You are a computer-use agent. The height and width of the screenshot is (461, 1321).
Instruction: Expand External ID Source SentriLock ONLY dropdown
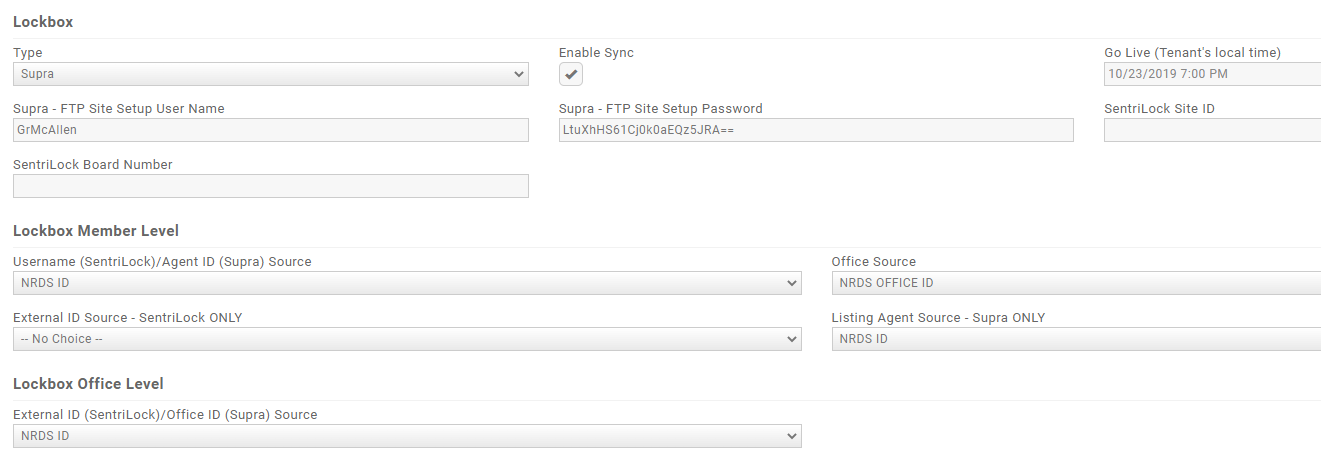[407, 339]
